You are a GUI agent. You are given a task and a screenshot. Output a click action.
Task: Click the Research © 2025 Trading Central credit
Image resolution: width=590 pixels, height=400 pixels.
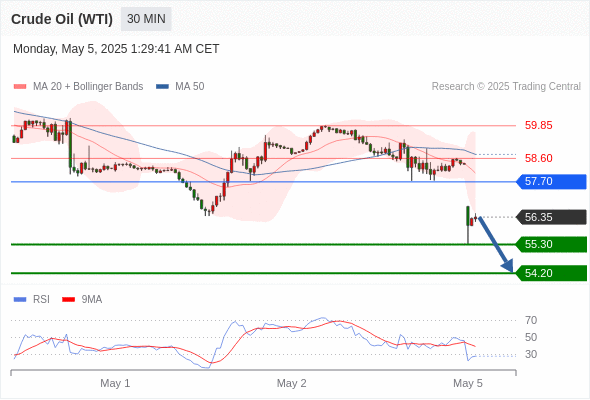pos(506,87)
